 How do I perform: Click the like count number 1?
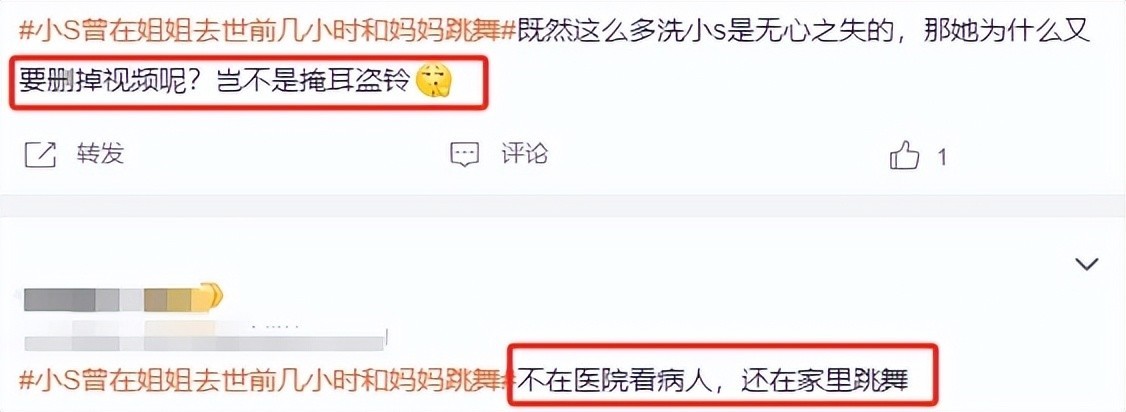pos(942,156)
